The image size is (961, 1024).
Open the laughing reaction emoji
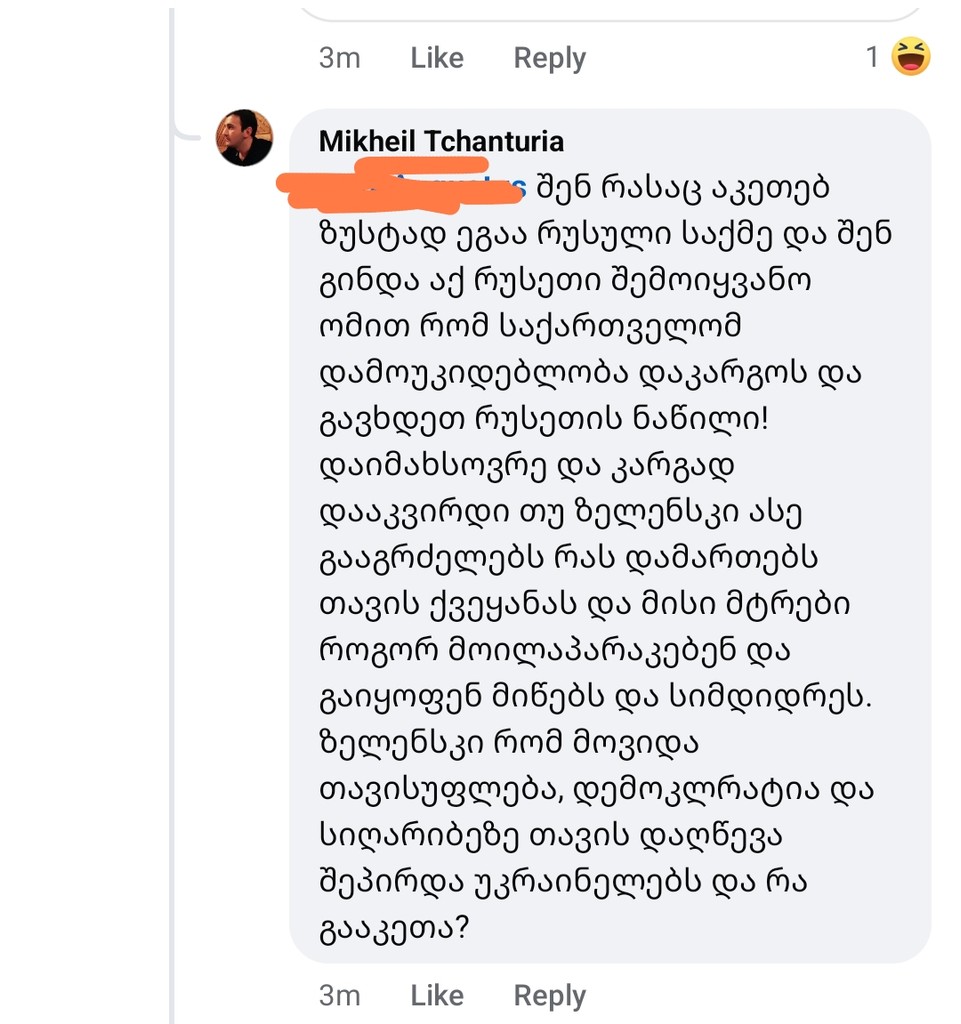910,56
